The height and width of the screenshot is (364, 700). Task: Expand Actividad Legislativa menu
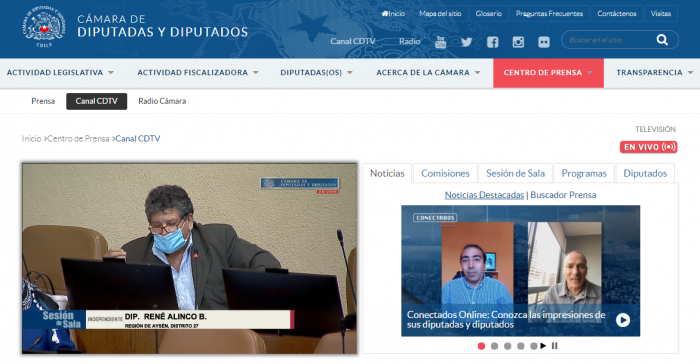[x=60, y=72]
